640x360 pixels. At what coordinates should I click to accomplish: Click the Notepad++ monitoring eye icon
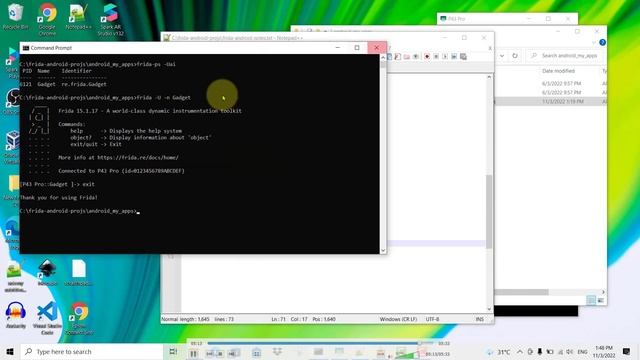416,57
